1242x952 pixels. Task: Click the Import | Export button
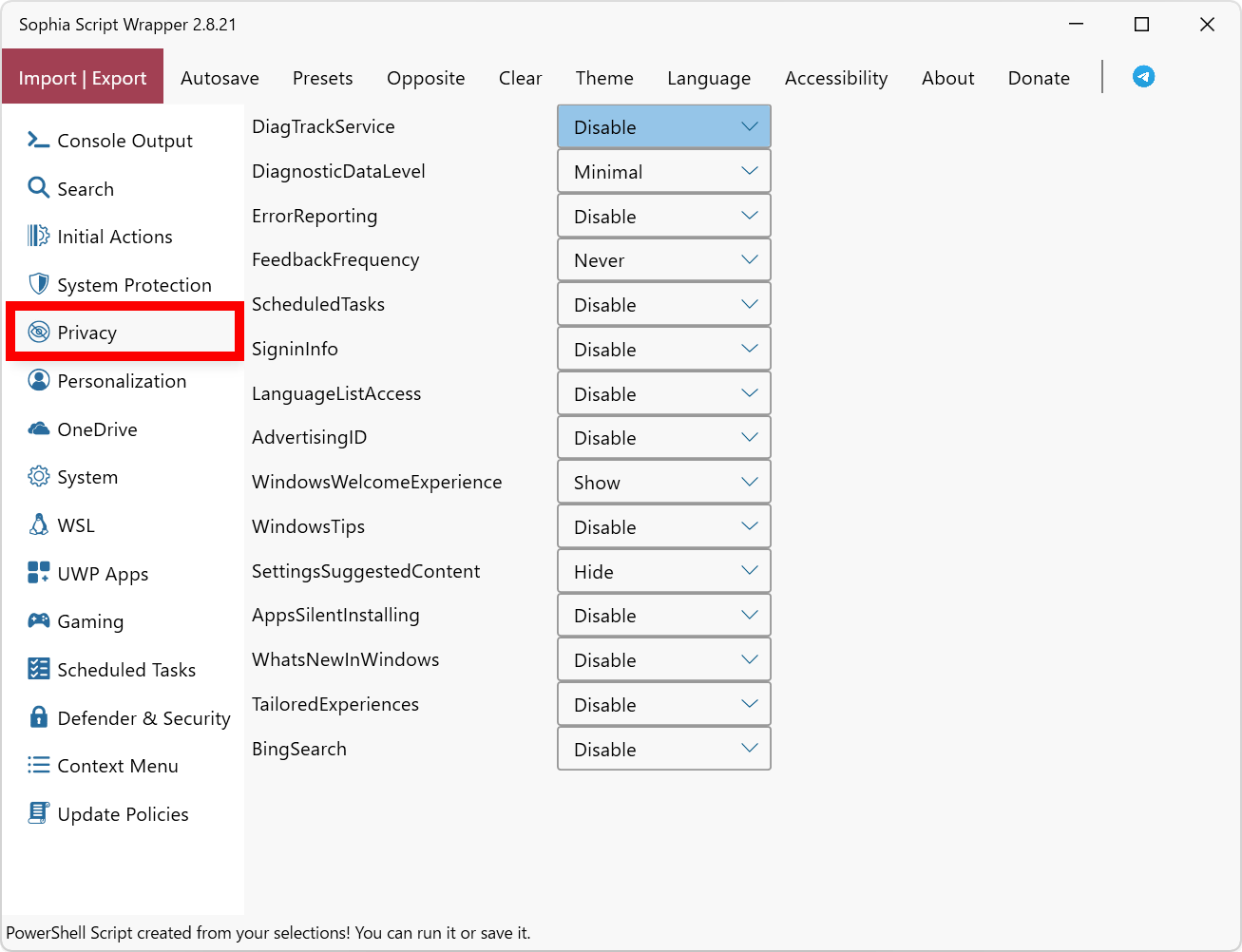[x=83, y=78]
